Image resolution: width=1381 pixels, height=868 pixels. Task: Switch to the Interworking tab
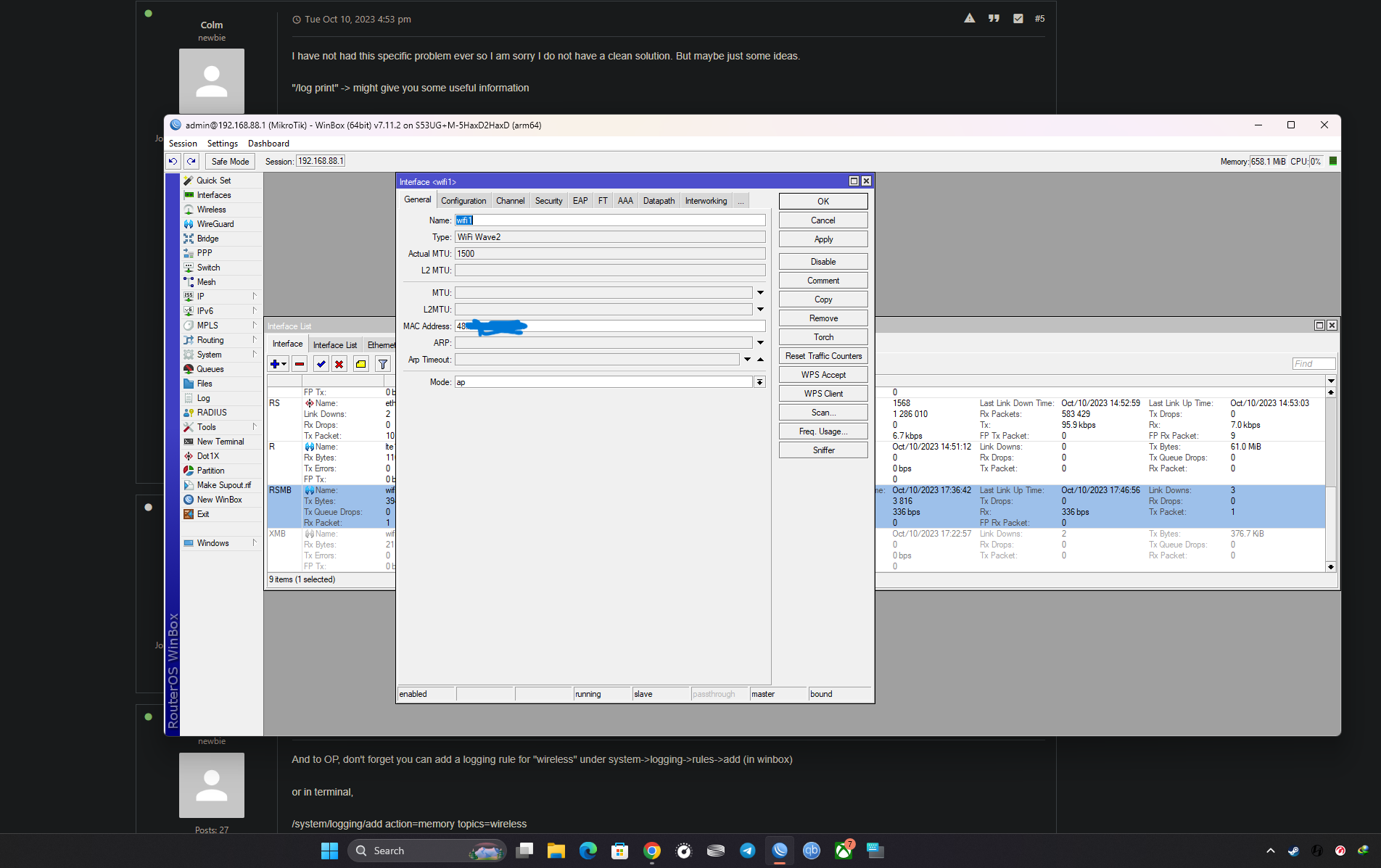[x=706, y=201]
